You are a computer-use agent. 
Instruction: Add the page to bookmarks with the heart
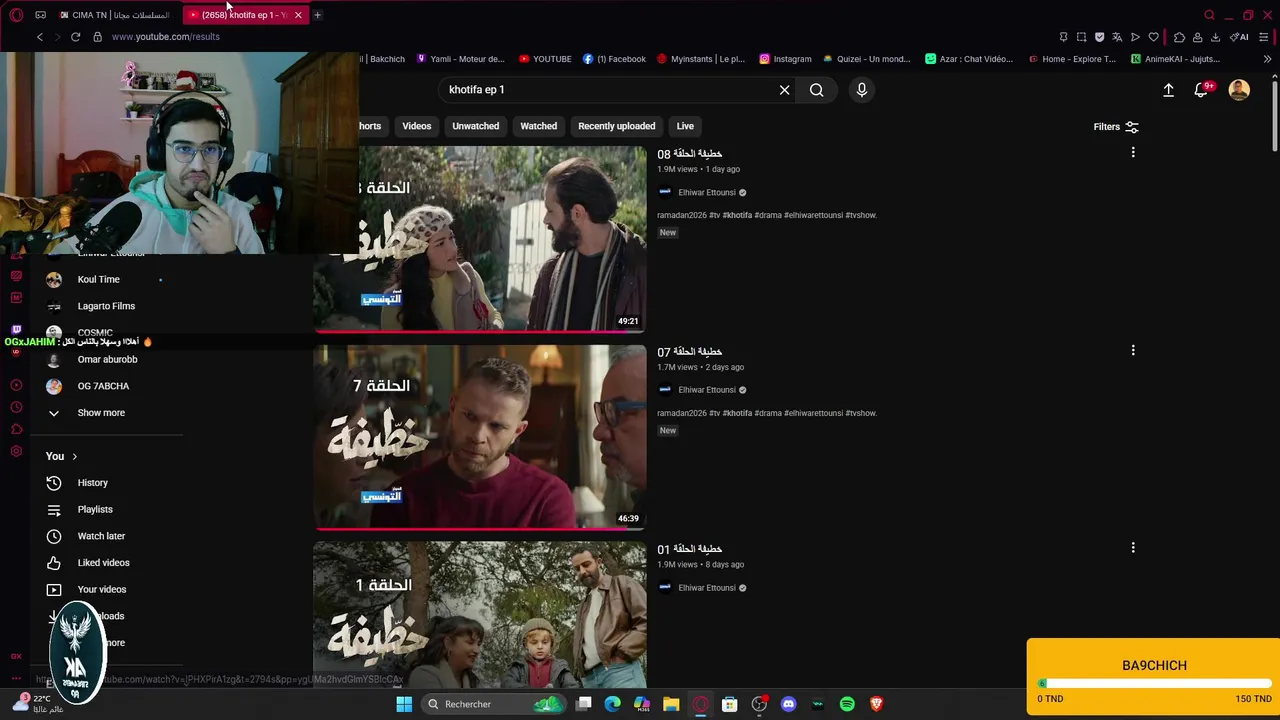(1153, 37)
